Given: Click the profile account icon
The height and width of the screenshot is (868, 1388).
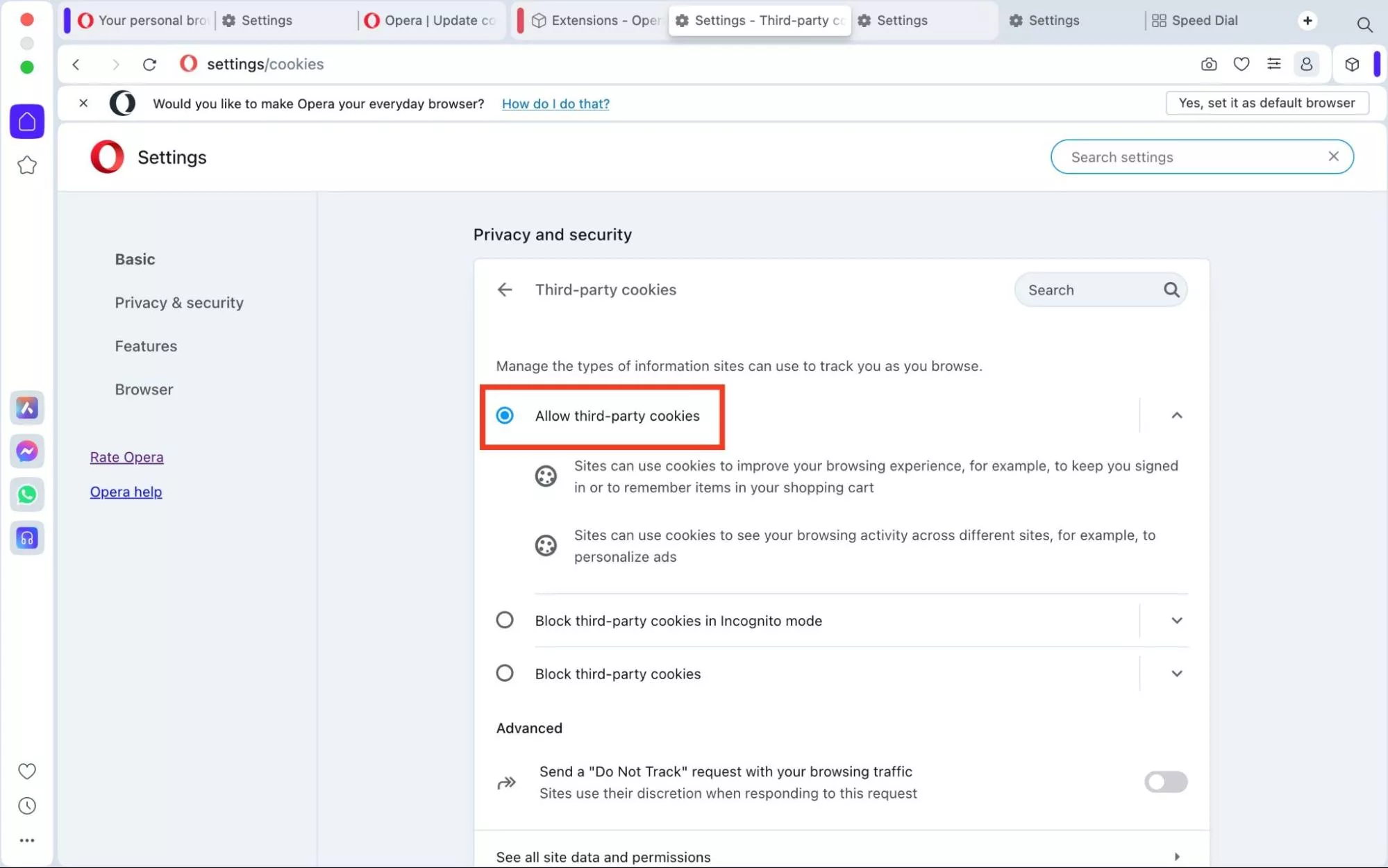Looking at the screenshot, I should click(x=1306, y=64).
